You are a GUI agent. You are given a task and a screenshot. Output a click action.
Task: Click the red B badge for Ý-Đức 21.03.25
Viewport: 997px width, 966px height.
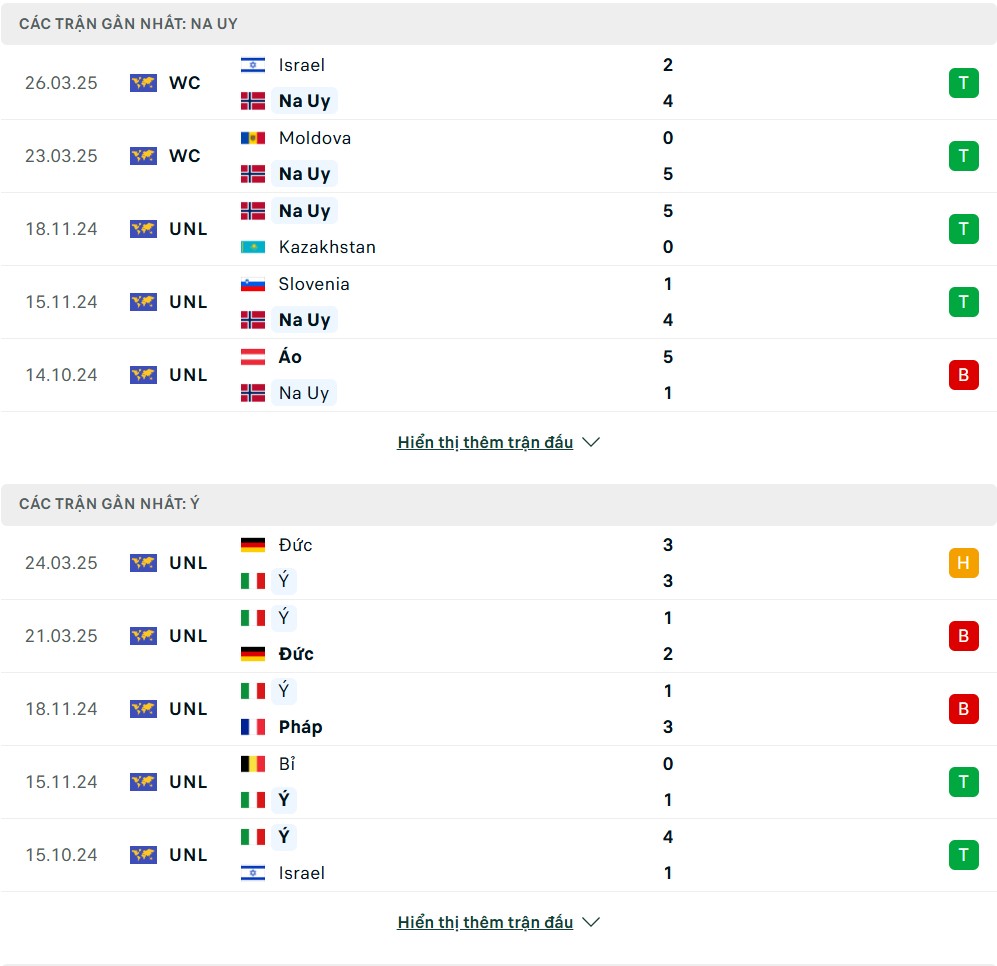(963, 636)
